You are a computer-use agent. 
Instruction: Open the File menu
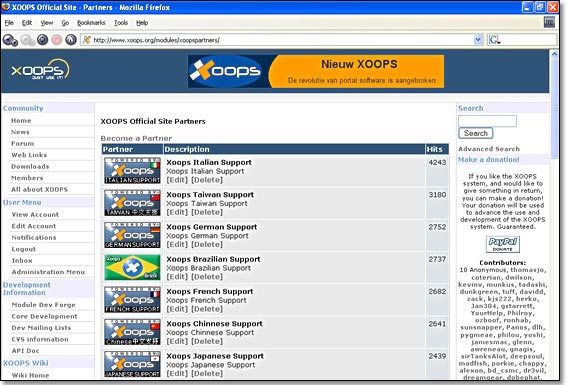point(9,23)
